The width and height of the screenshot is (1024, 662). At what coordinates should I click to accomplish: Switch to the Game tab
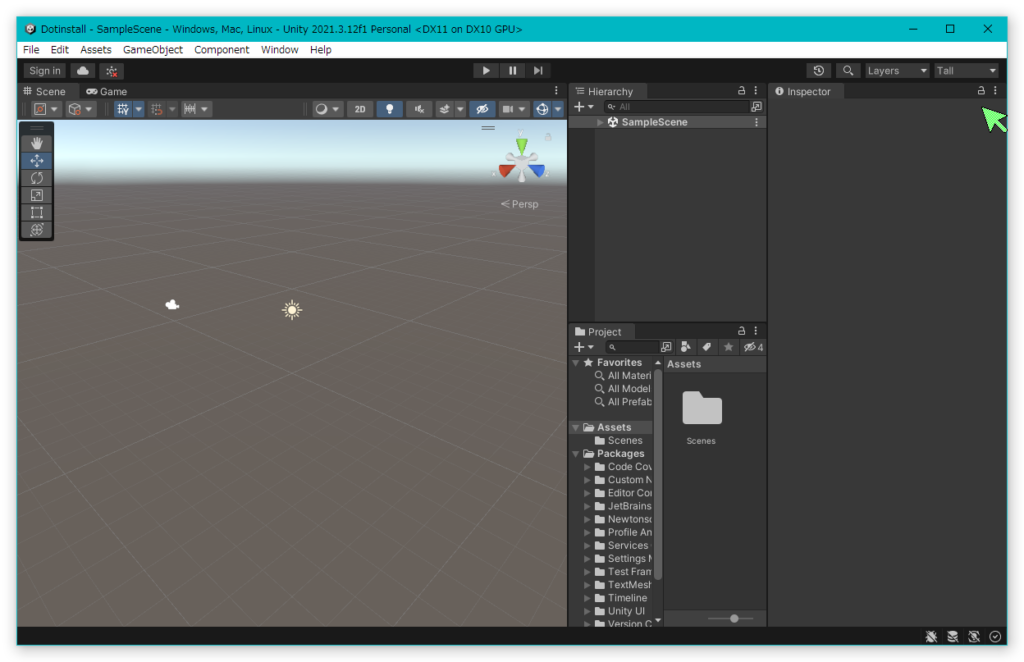click(x=107, y=91)
